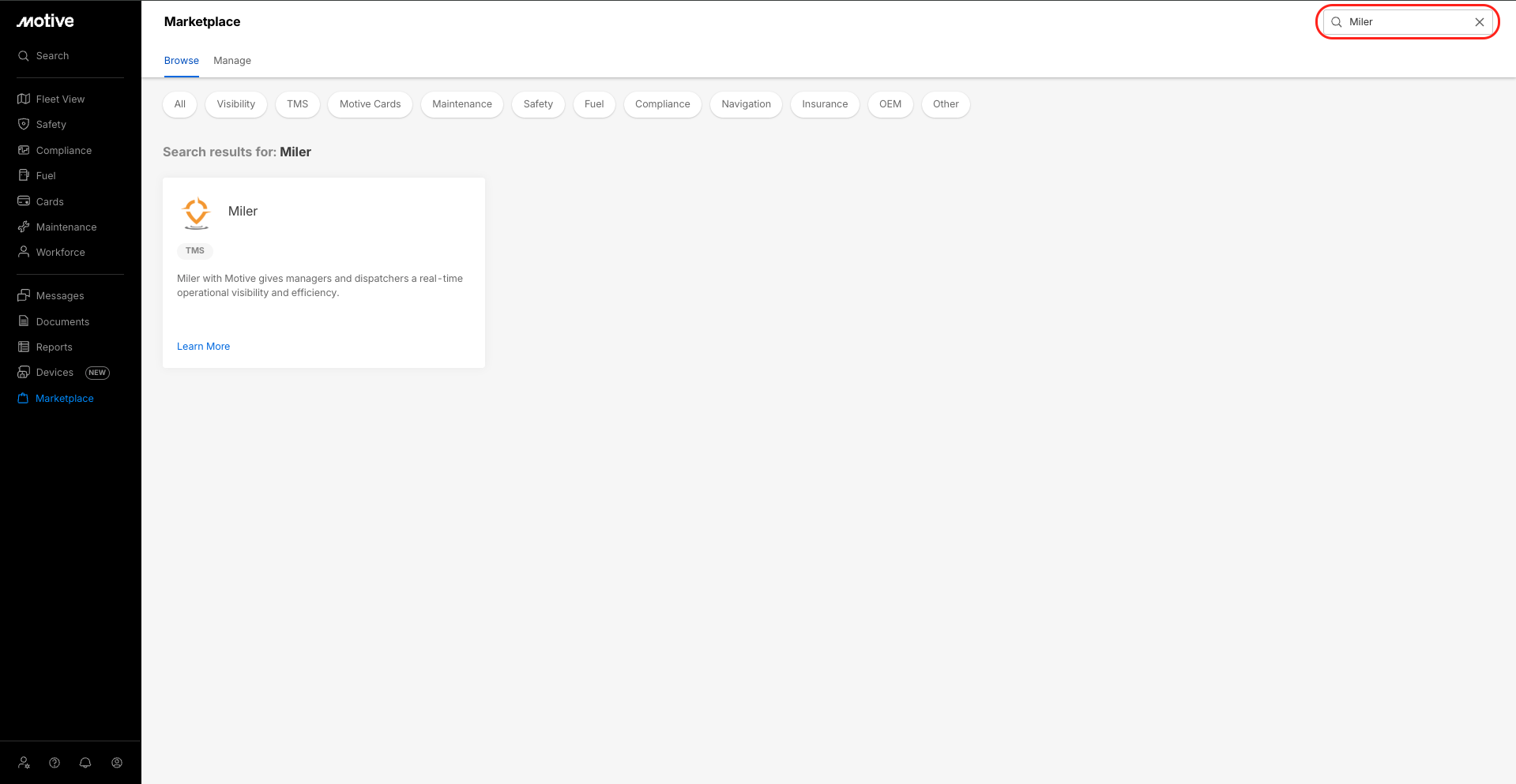Filter by Safety category chip
This screenshot has width=1516, height=784.
click(538, 104)
